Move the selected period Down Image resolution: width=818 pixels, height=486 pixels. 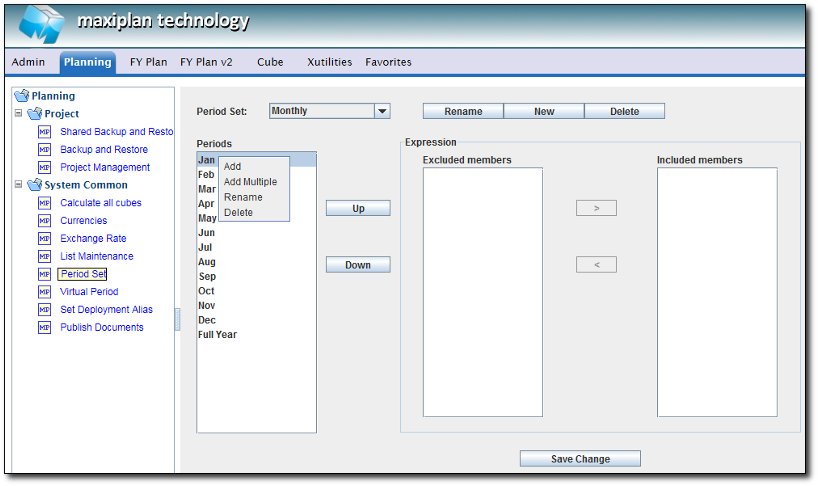pos(358,265)
